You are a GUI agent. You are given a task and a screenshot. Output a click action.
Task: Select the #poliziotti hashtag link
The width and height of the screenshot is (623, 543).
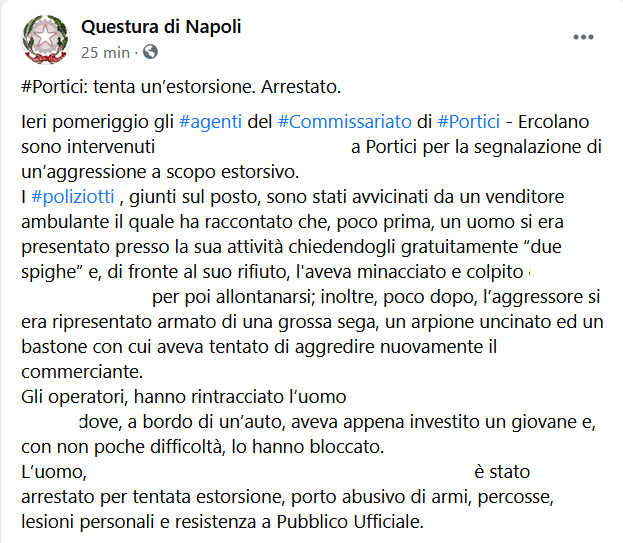tap(74, 197)
